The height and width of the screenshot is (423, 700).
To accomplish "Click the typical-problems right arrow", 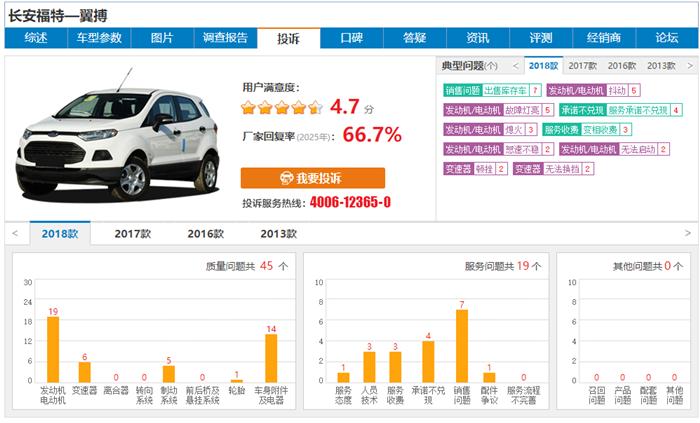I will pos(690,66).
